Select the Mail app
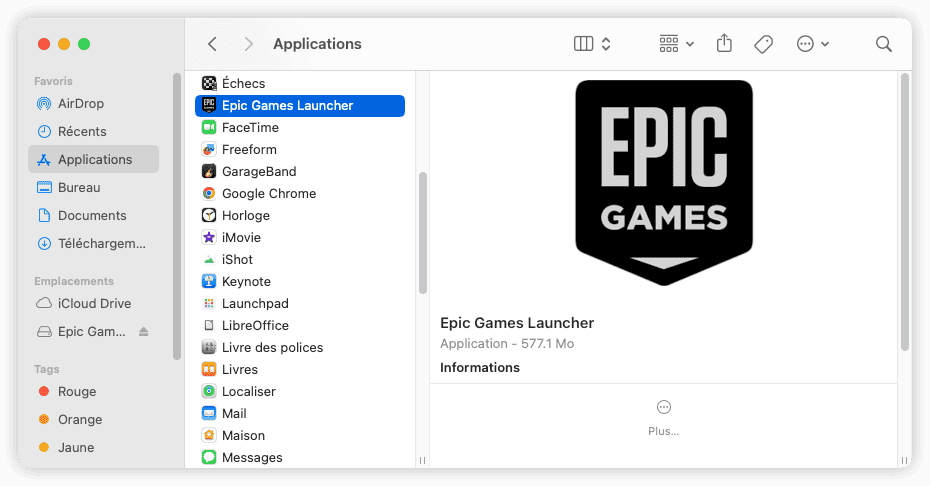Image resolution: width=930 pixels, height=486 pixels. [x=300, y=413]
